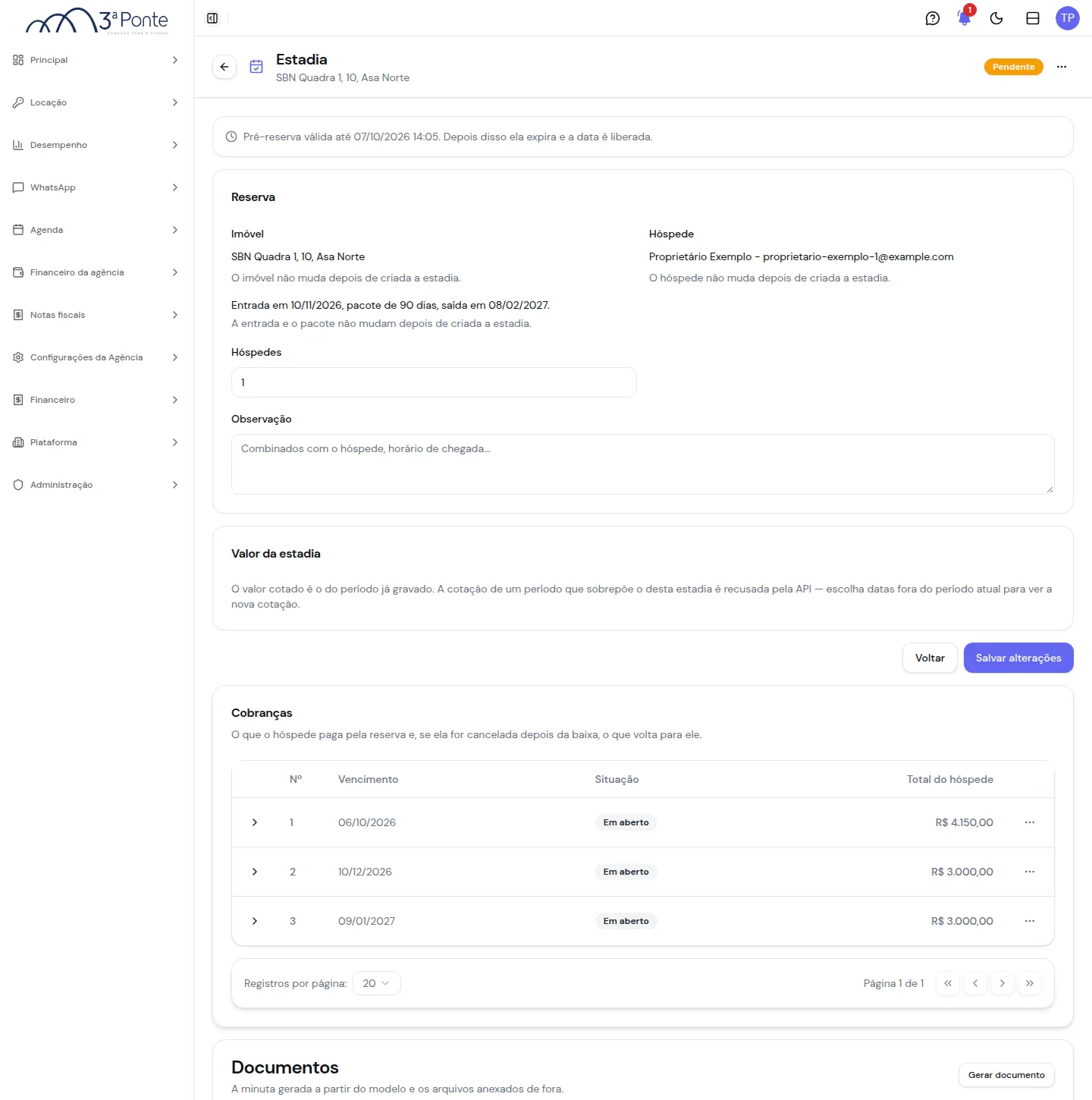Open the help chat icon
1092x1100 pixels.
[x=933, y=18]
